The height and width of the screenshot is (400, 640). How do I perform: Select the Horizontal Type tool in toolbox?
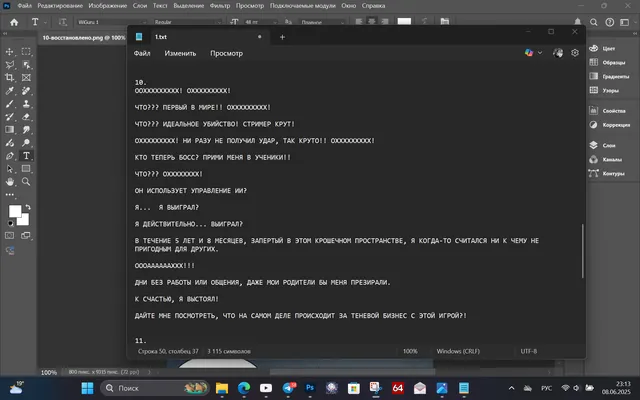pyautogui.click(x=26, y=156)
